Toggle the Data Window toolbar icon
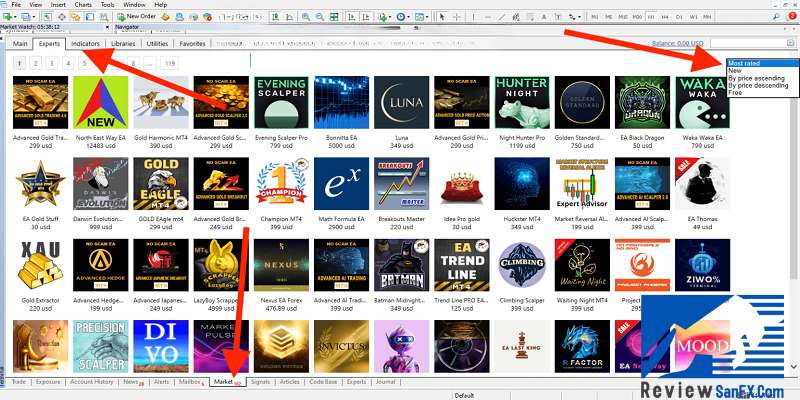This screenshot has height=400, width=800. [61, 16]
